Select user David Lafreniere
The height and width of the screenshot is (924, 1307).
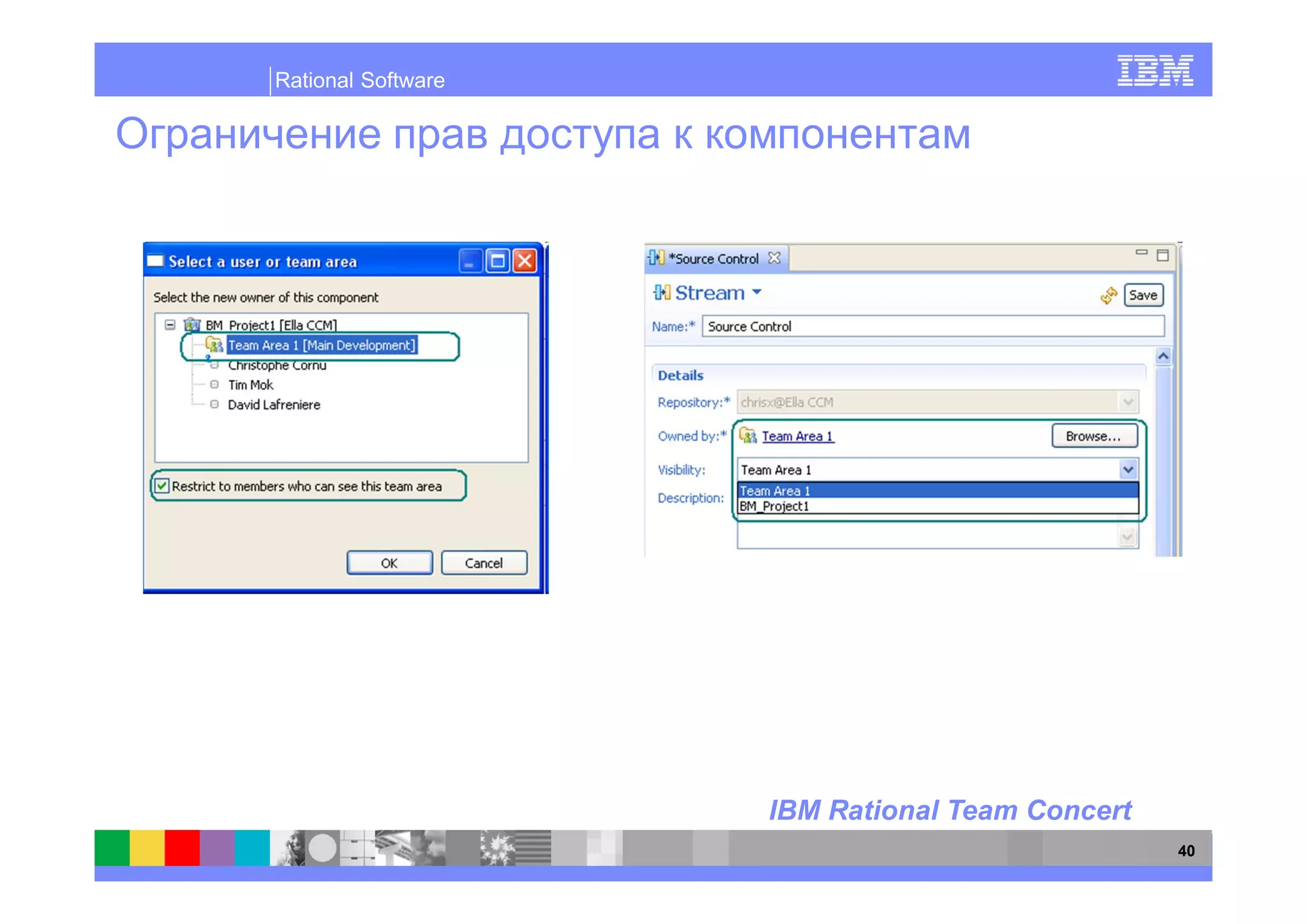click(x=274, y=405)
